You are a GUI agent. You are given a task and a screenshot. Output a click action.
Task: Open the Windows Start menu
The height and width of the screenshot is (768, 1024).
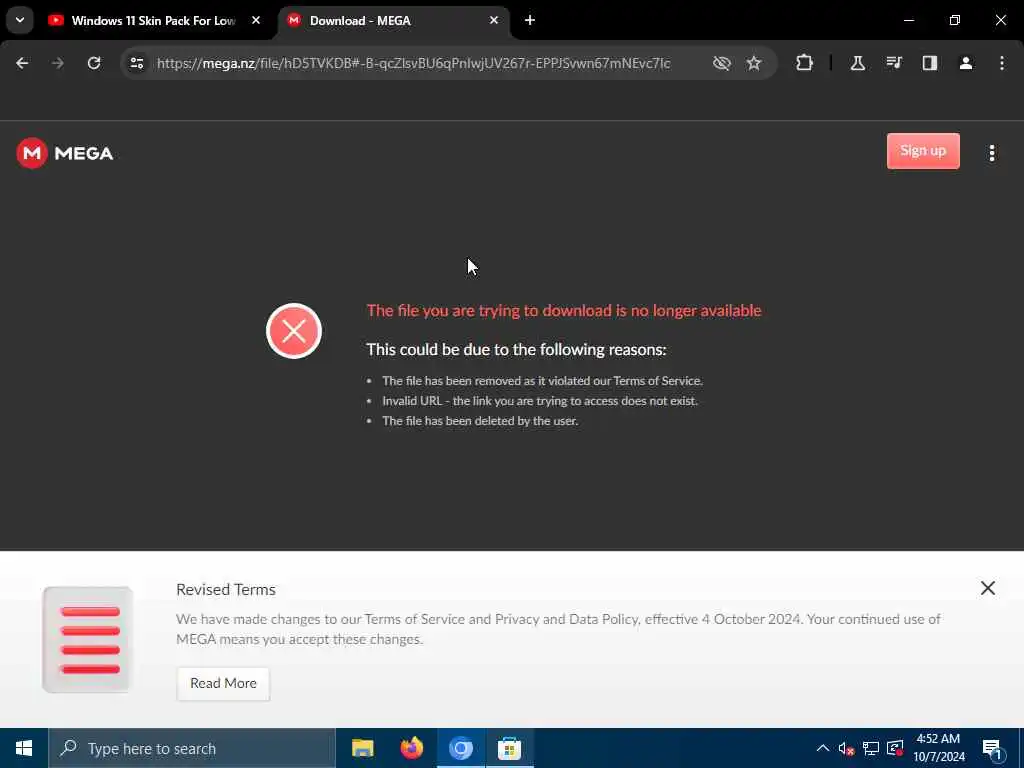(x=24, y=748)
